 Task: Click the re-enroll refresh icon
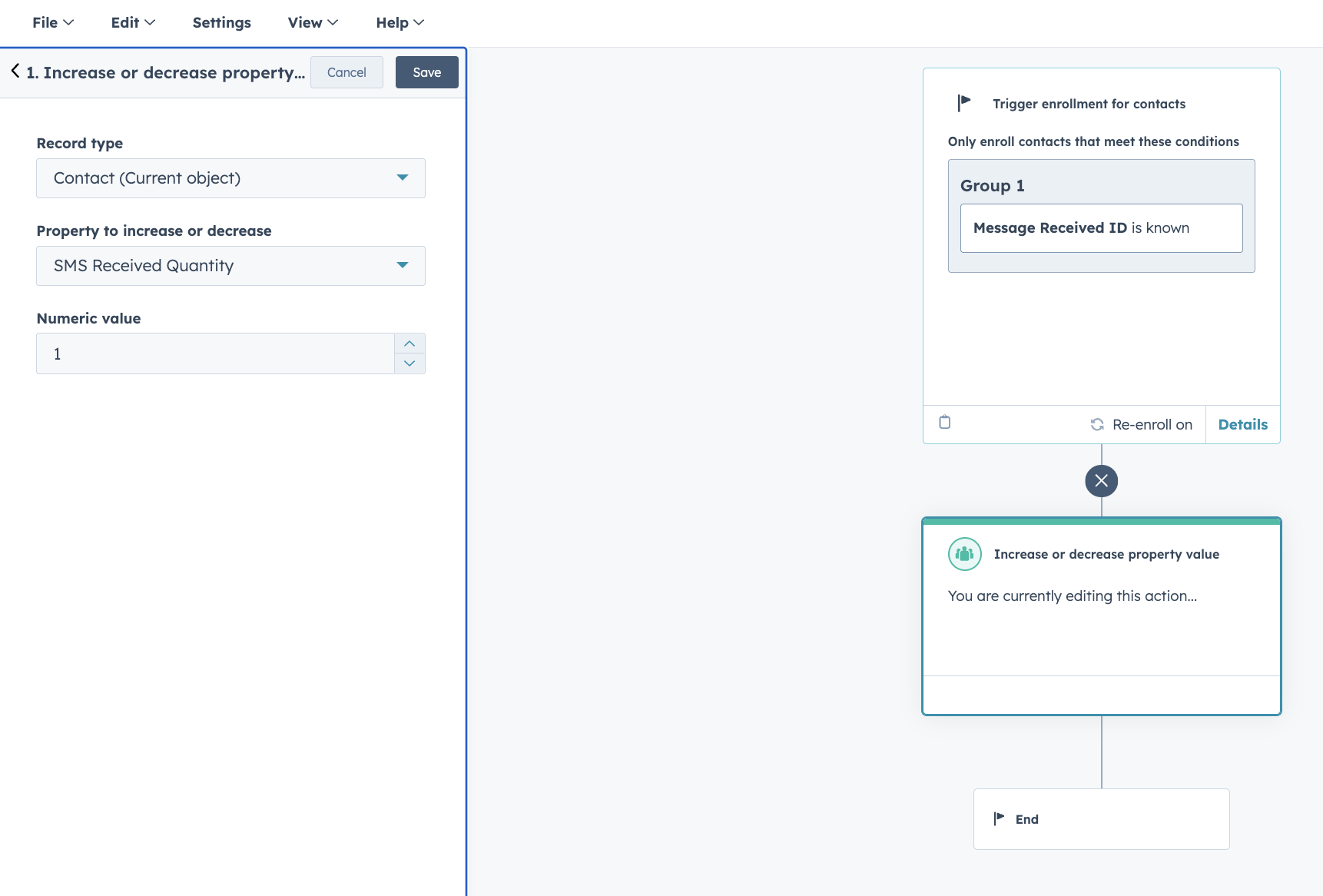(1099, 423)
